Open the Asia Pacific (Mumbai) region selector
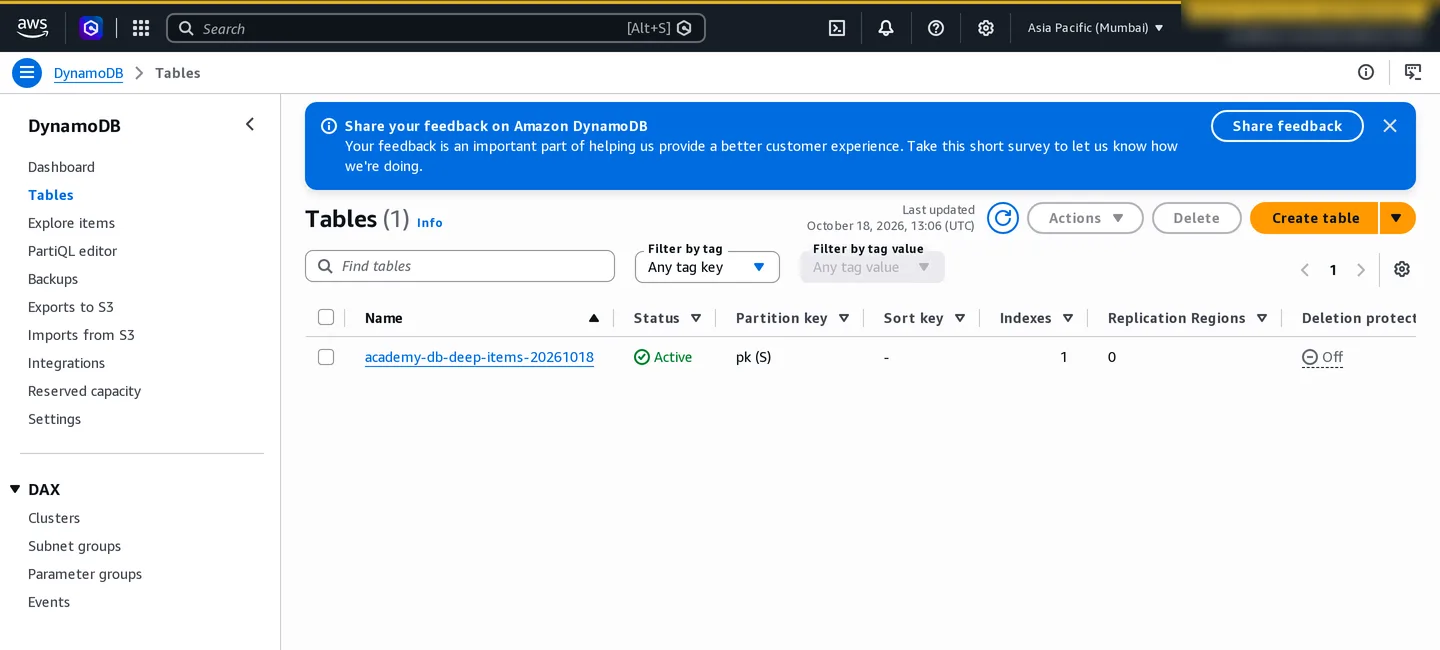This screenshot has height=650, width=1440. (x=1096, y=28)
